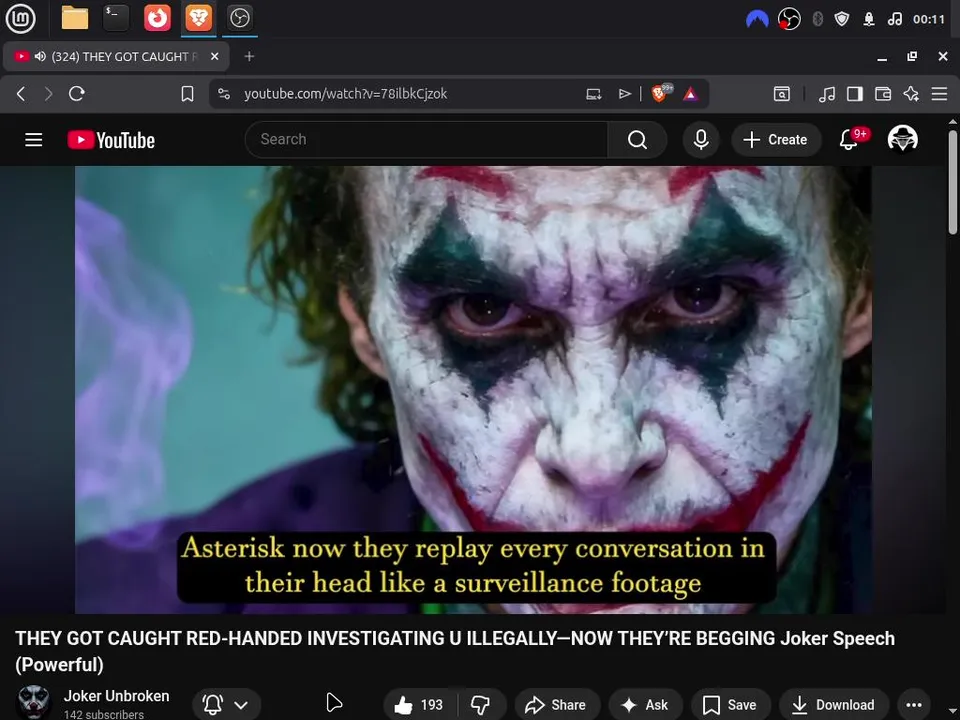Launch the Terminal from the panel
The width and height of the screenshot is (960, 720).
[116, 18]
